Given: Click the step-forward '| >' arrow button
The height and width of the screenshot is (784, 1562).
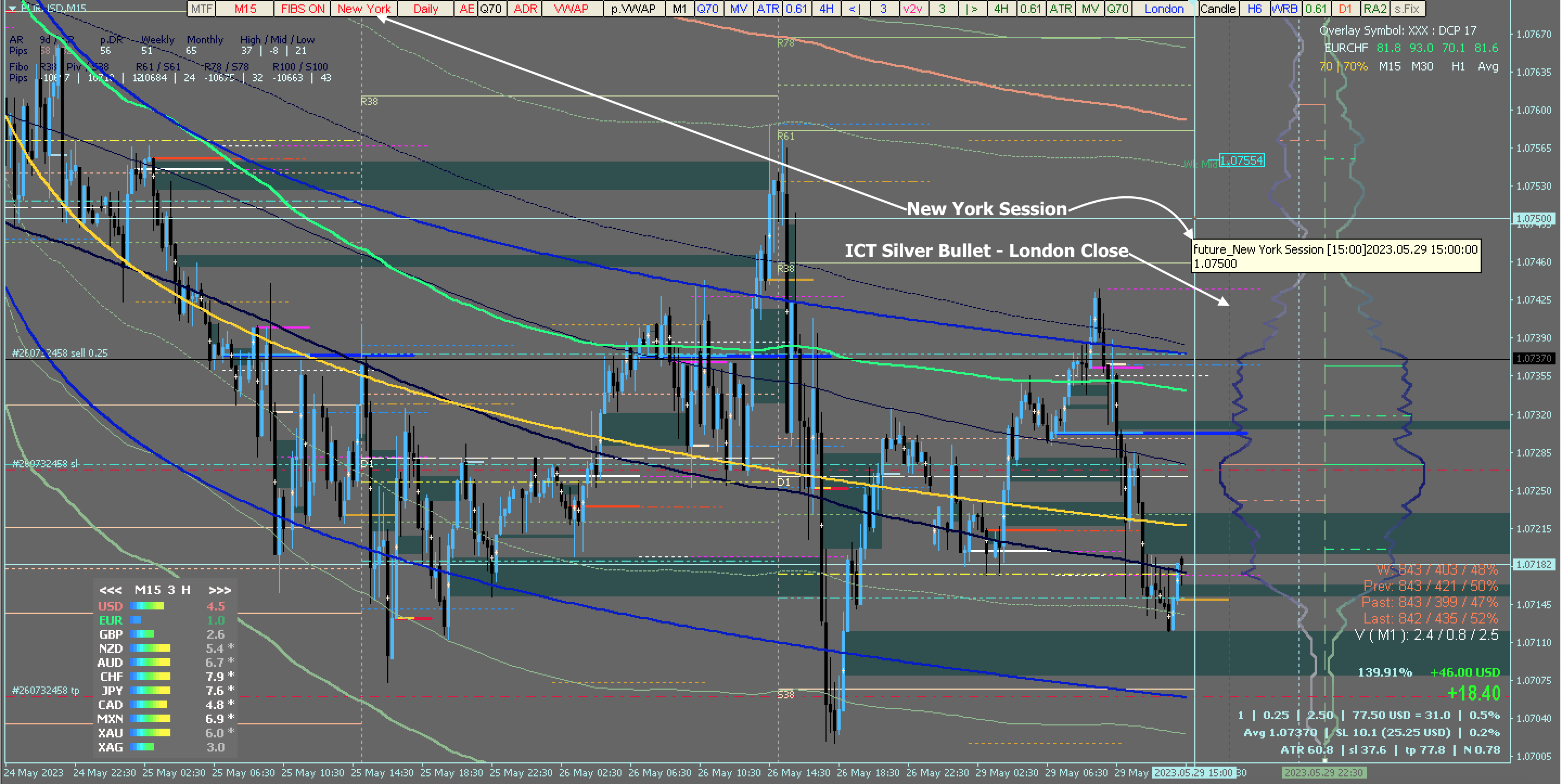Looking at the screenshot, I should (971, 9).
